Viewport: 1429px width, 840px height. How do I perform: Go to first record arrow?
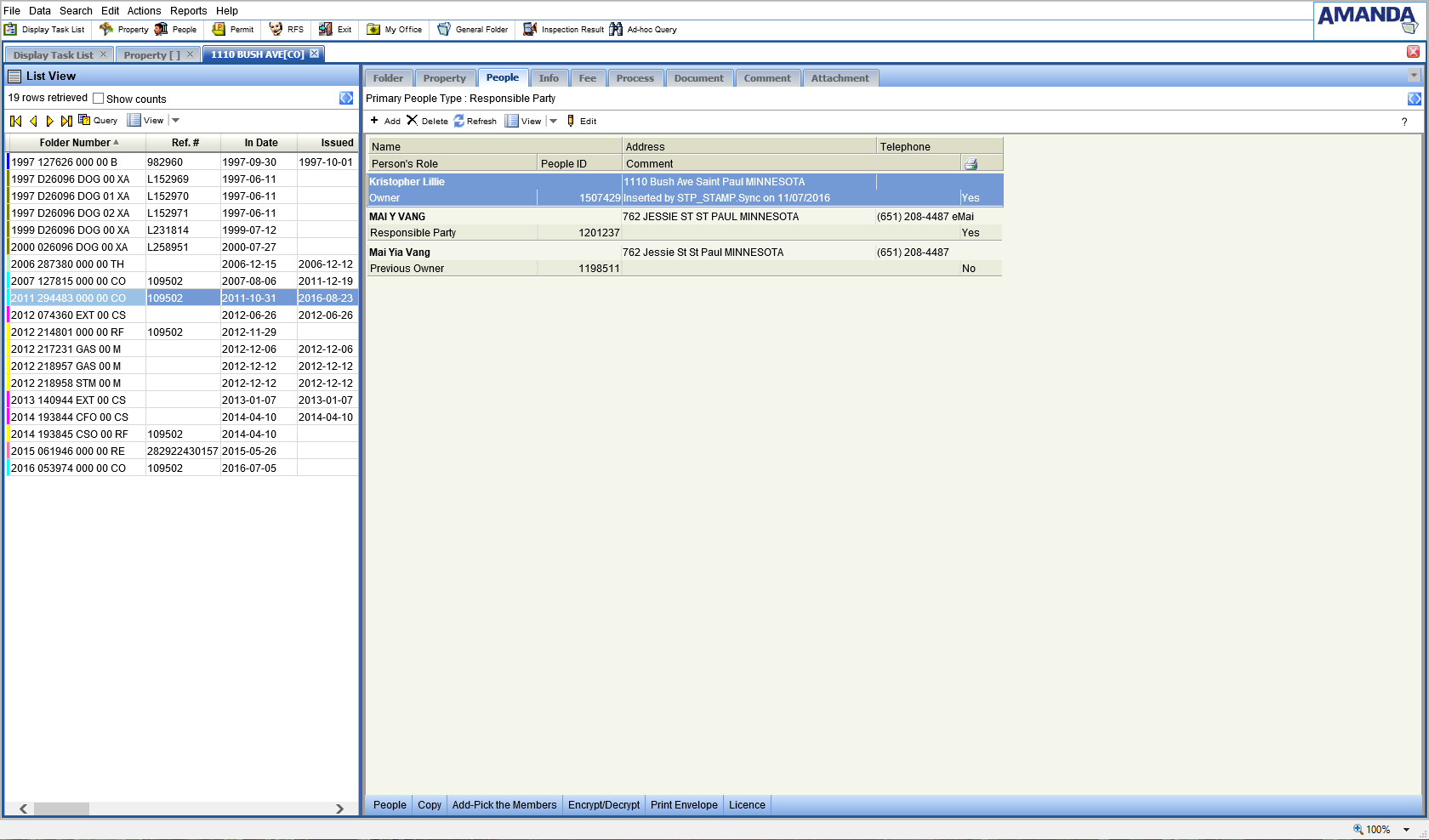16,121
